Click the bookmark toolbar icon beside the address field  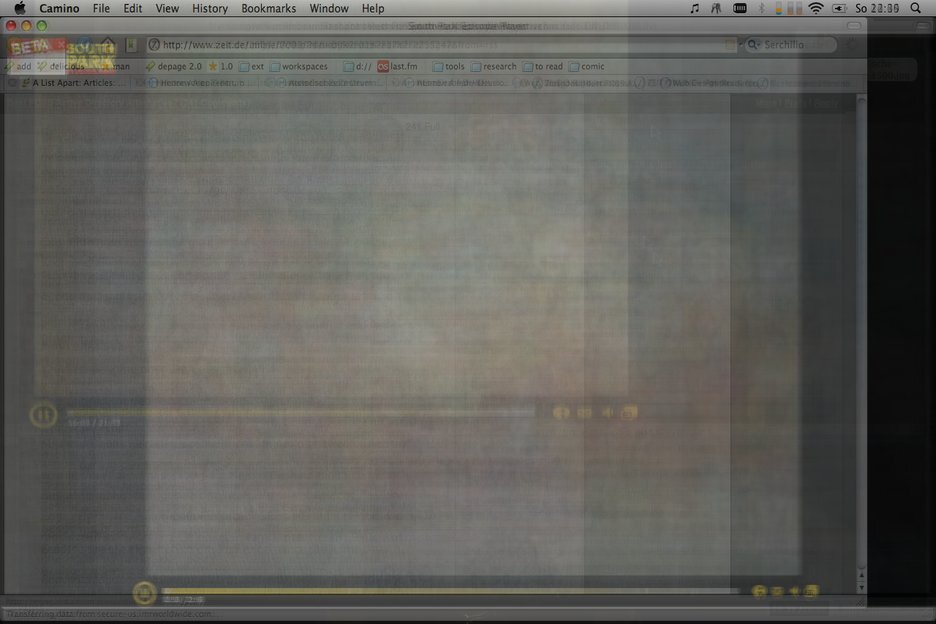tap(131, 45)
